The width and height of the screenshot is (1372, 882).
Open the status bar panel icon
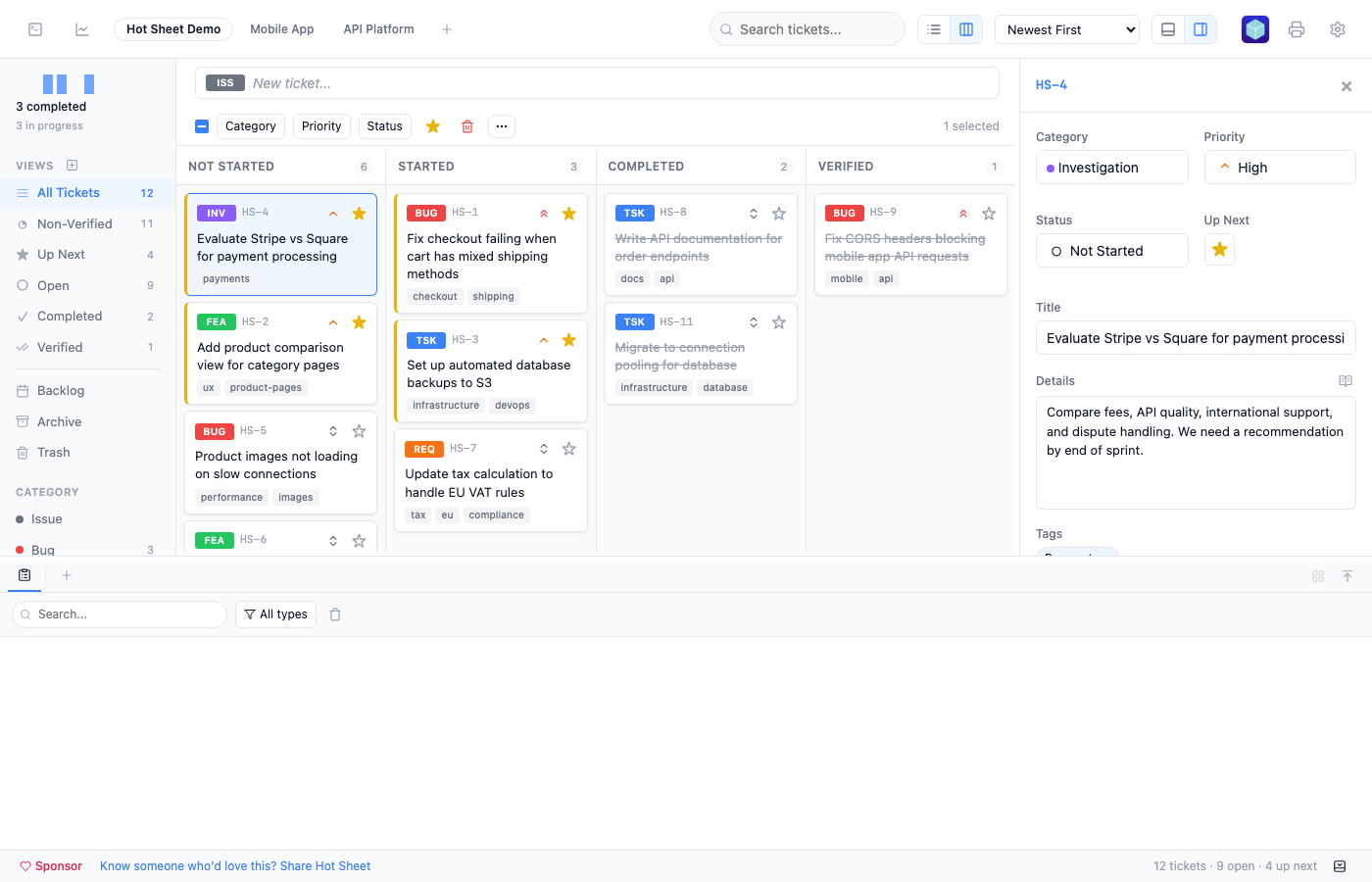coord(1340,866)
